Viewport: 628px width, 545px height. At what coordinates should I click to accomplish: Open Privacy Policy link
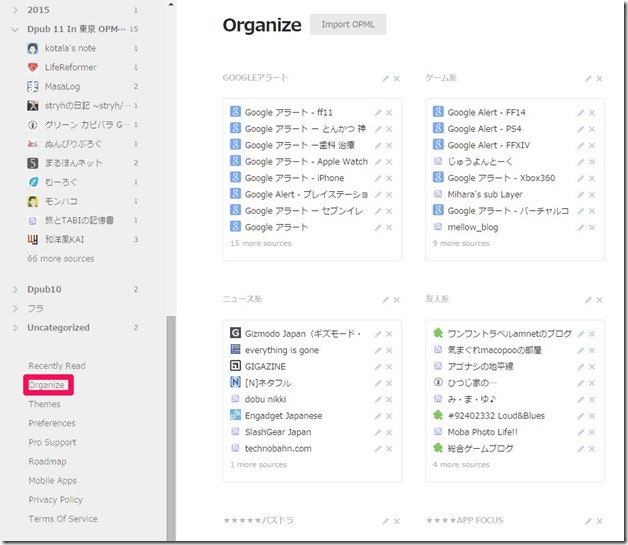55,500
